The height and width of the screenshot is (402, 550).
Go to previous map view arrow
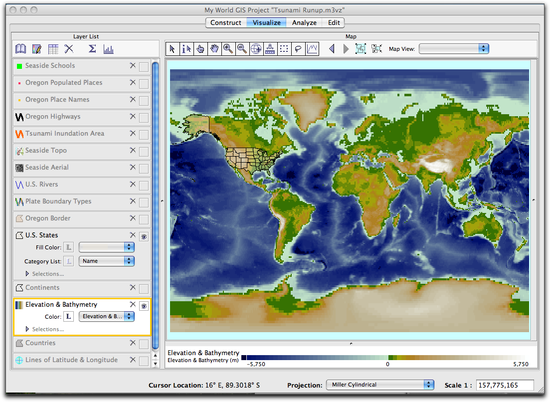(331, 49)
